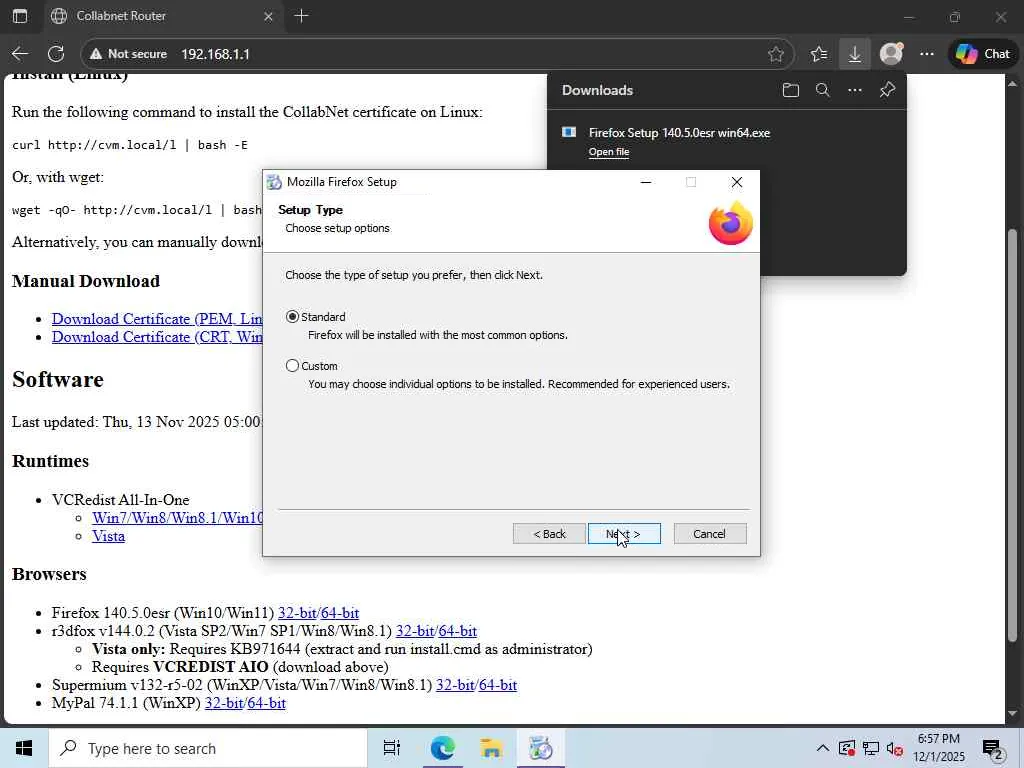The width and height of the screenshot is (1024, 768).
Task: Open Task View on the taskbar
Action: coord(392,748)
